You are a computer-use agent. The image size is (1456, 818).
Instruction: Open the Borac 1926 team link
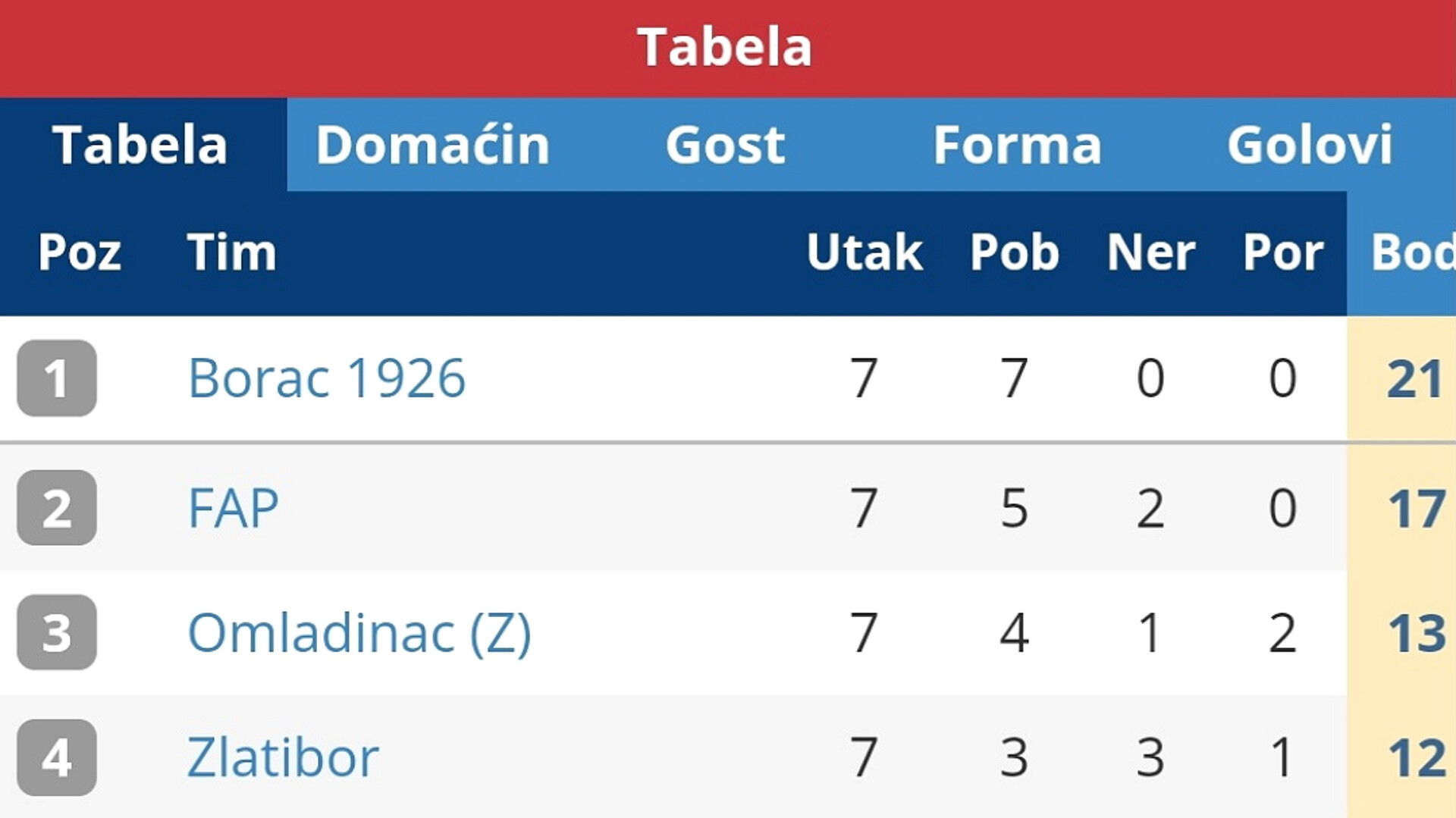[x=327, y=378]
